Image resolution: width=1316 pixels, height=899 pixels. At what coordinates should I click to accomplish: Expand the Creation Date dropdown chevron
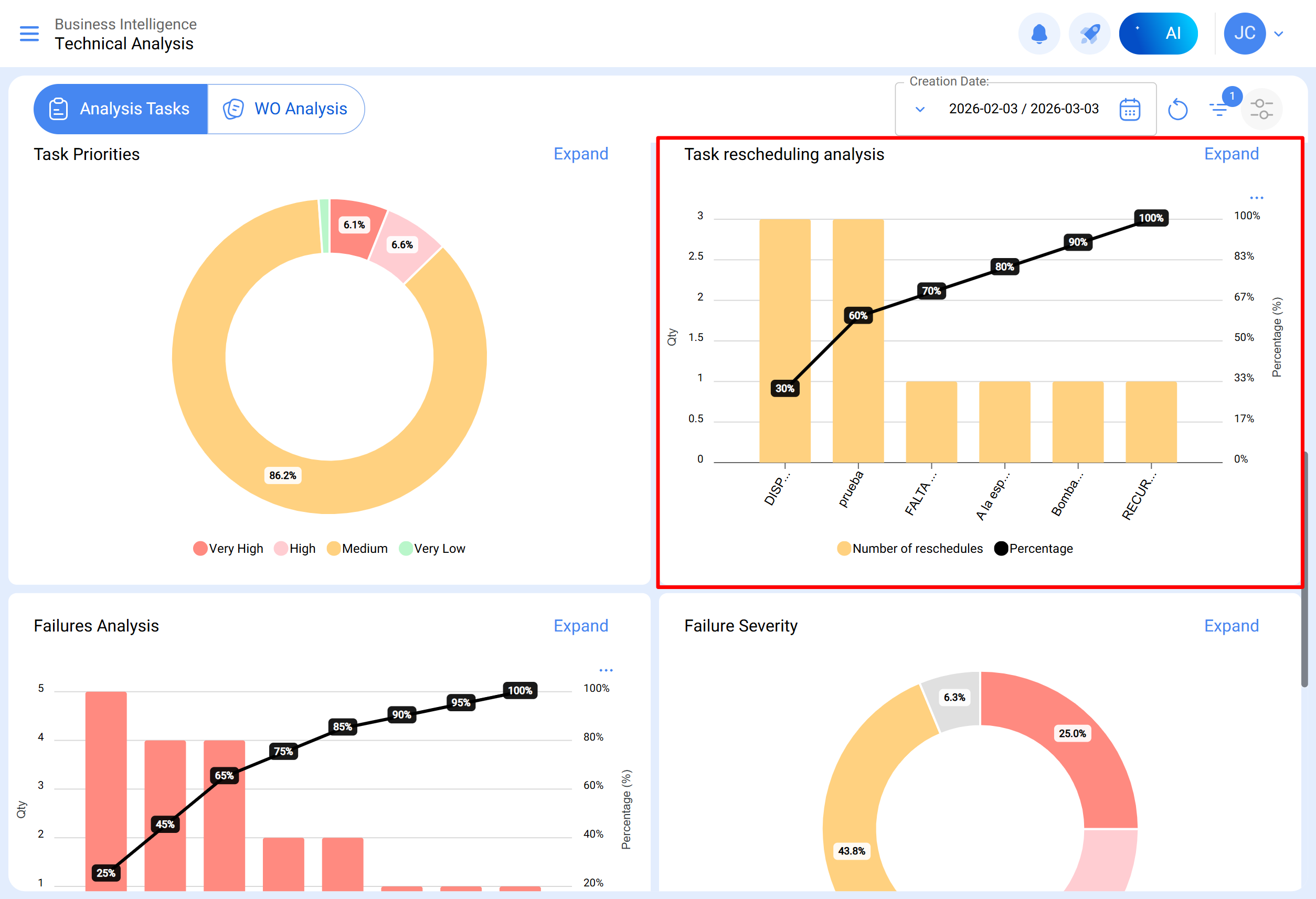[920, 109]
